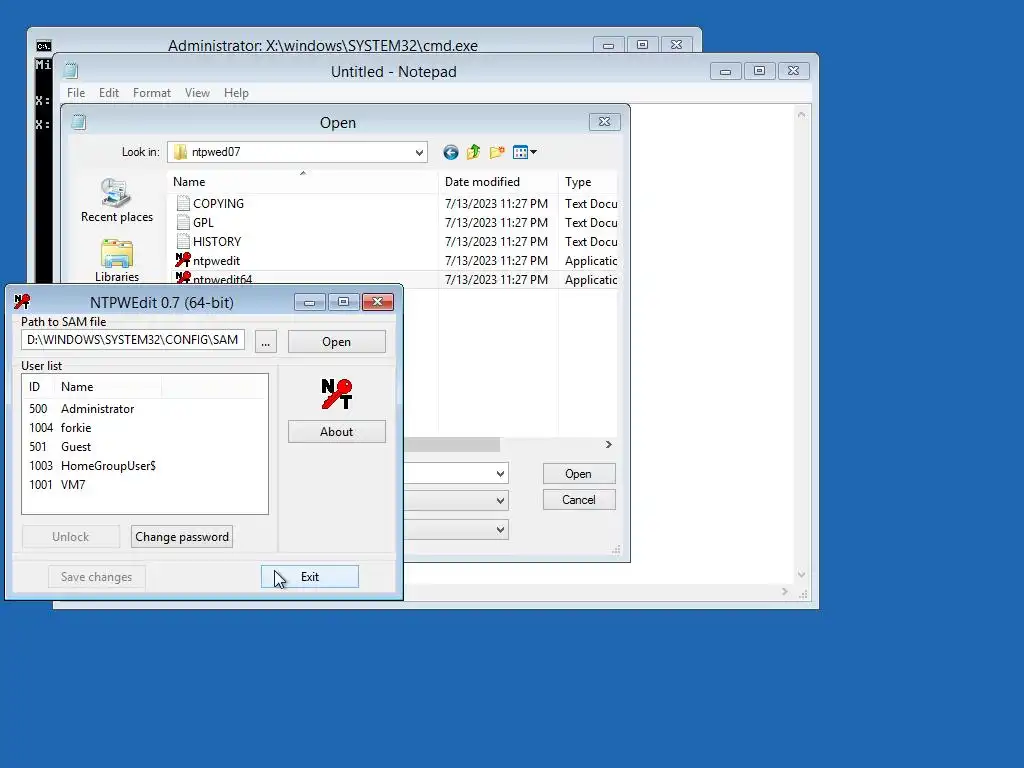Click the Change password button
Screen dimensions: 1024x768
(x=182, y=537)
